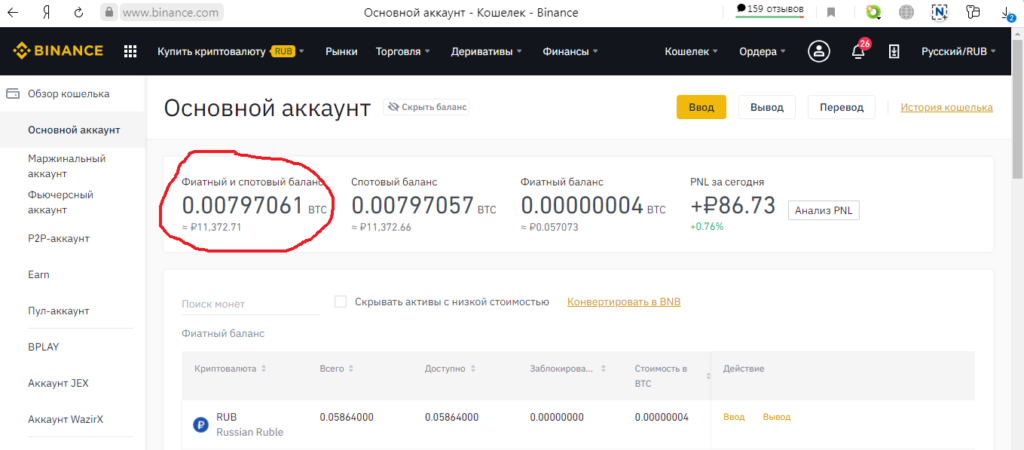Open the apps grid menu icon
Viewport: 1024px width, 450px height.
coord(130,51)
